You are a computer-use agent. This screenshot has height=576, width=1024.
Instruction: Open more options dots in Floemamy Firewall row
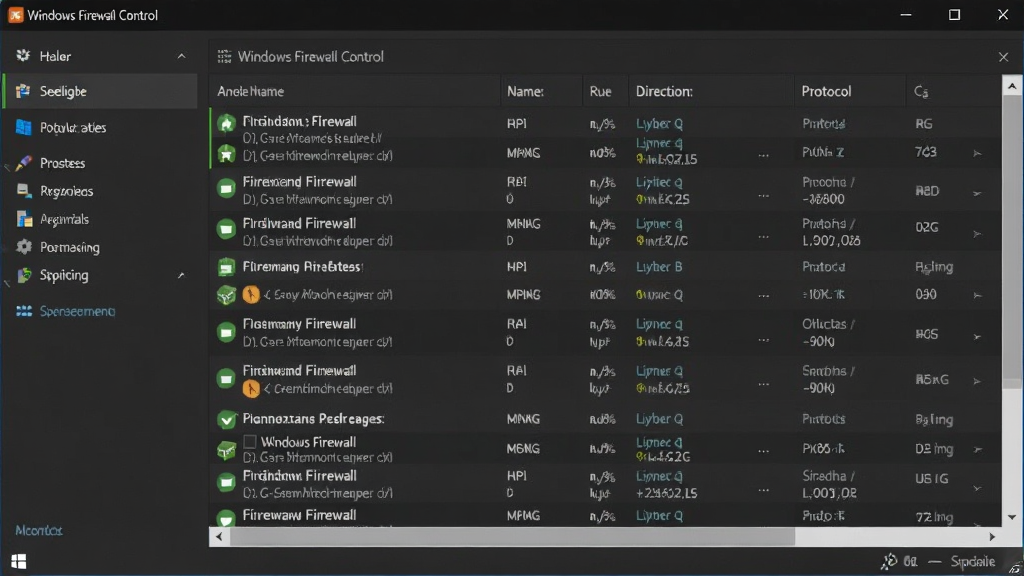(763, 340)
